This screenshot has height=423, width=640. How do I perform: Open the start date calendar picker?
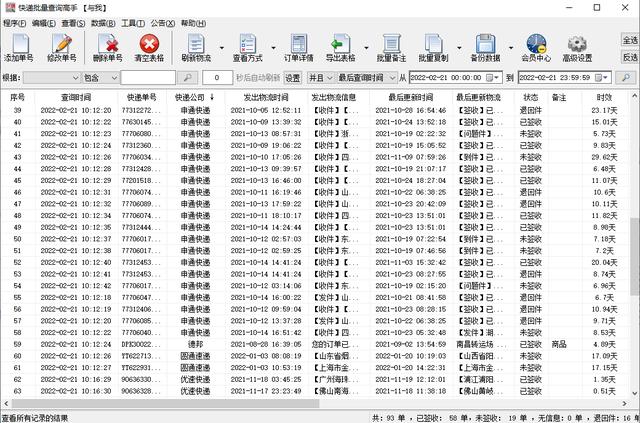point(493,78)
